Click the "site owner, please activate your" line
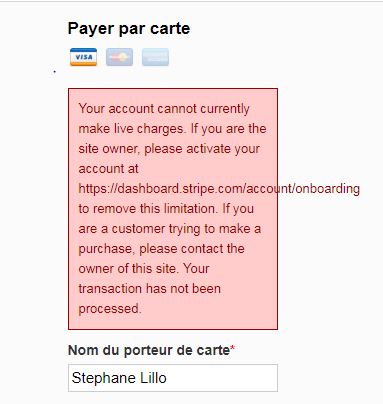 tap(169, 149)
